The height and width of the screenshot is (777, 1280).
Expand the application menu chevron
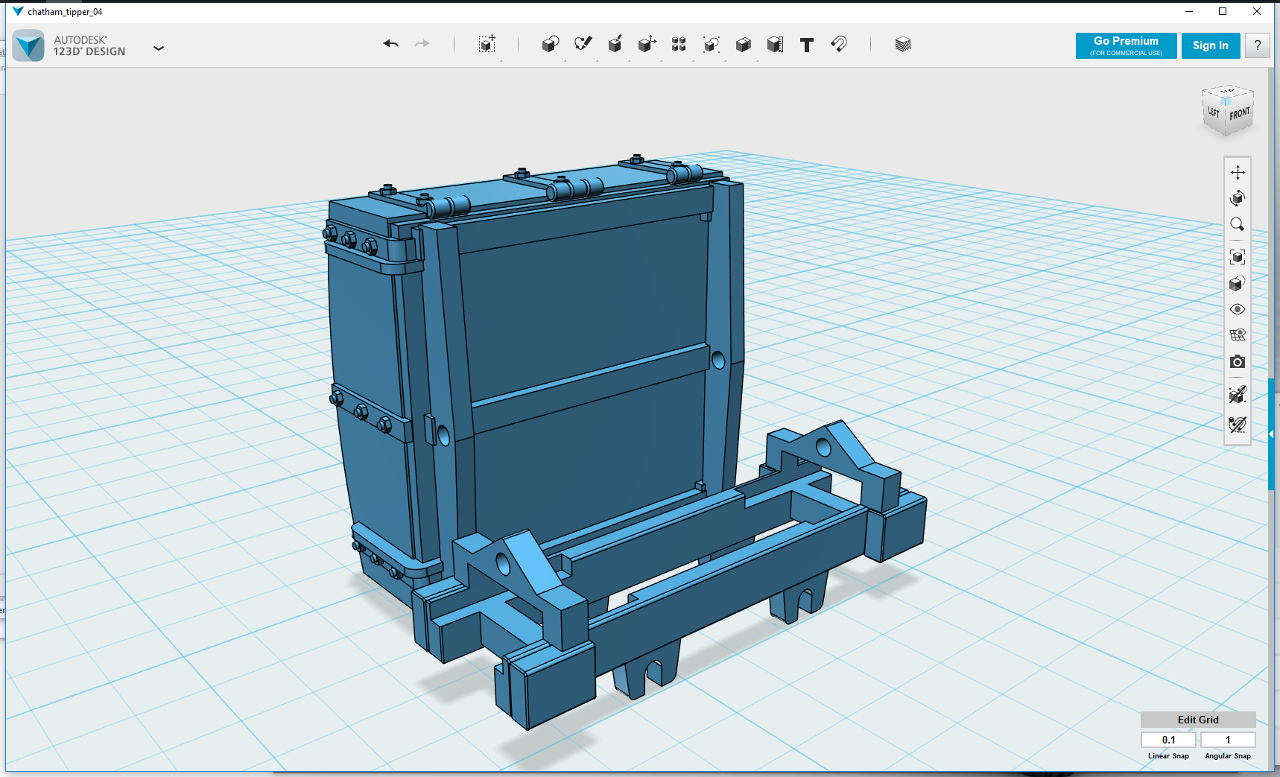pyautogui.click(x=158, y=47)
